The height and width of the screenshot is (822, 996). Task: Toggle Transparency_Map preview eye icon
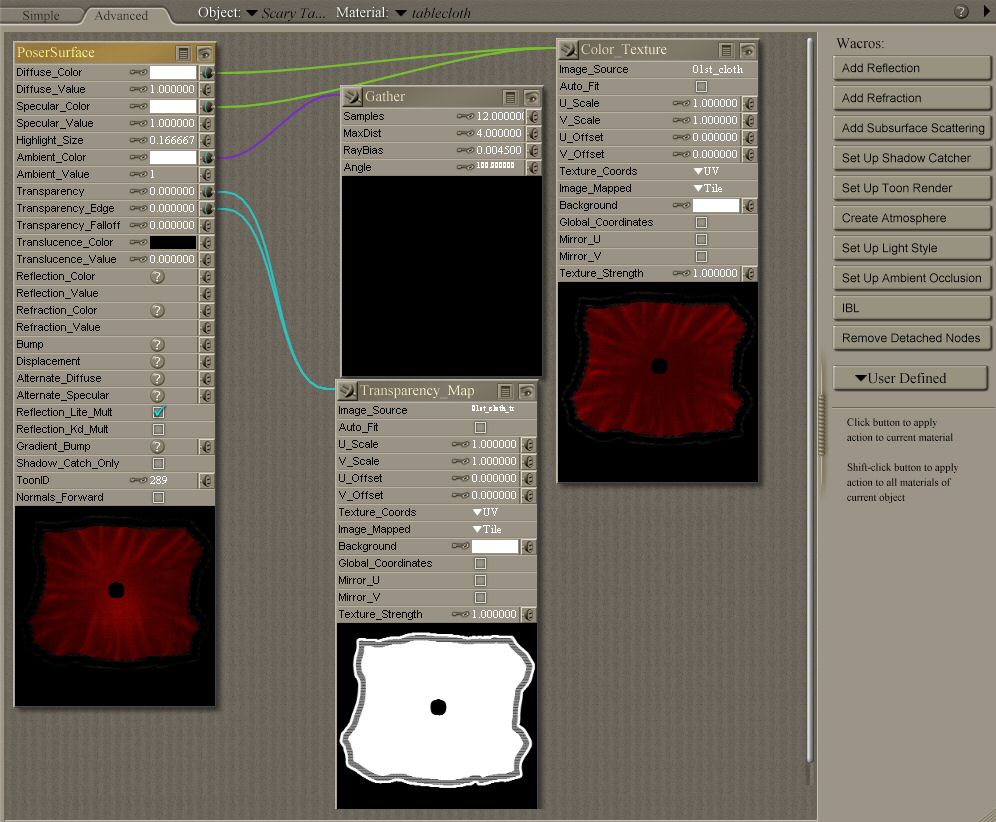[527, 391]
